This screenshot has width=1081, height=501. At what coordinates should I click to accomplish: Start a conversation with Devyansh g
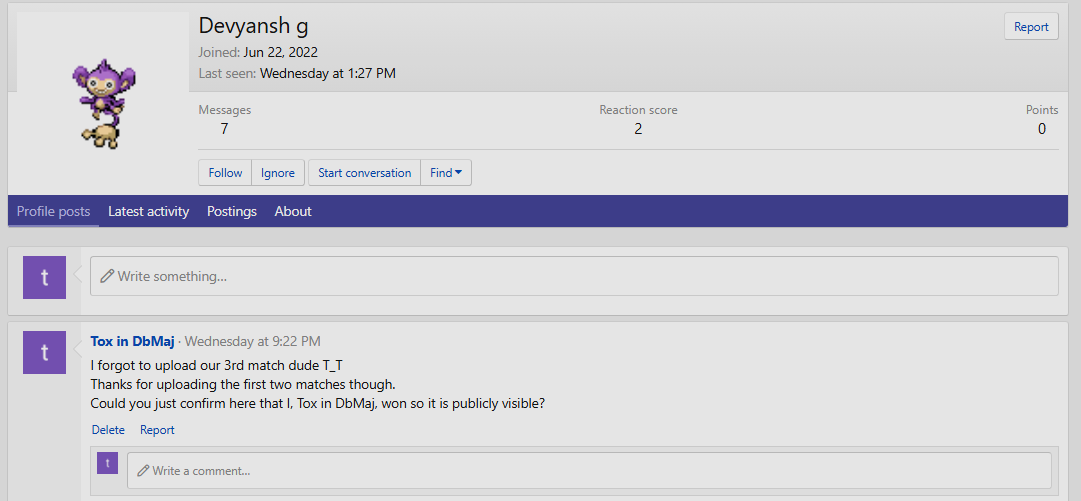coord(364,173)
